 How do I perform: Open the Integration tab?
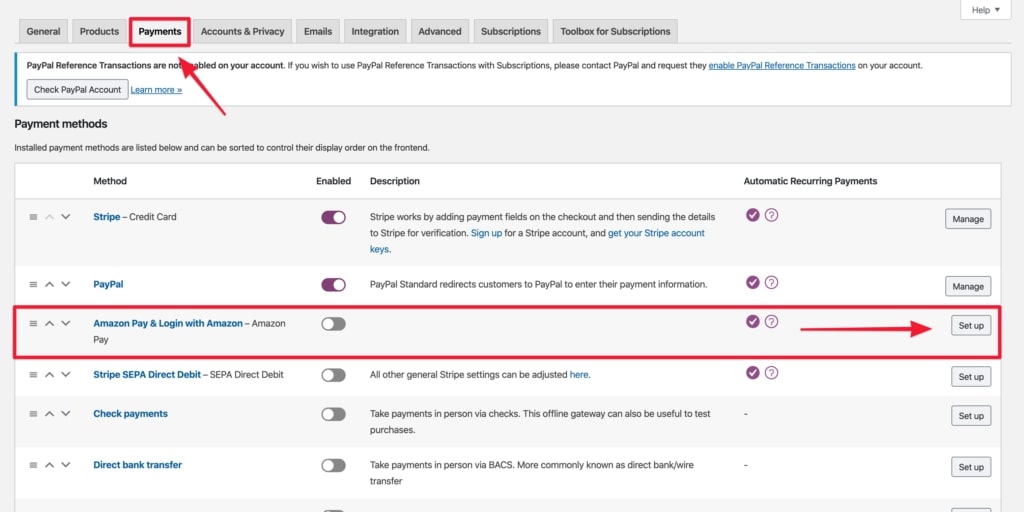click(376, 31)
